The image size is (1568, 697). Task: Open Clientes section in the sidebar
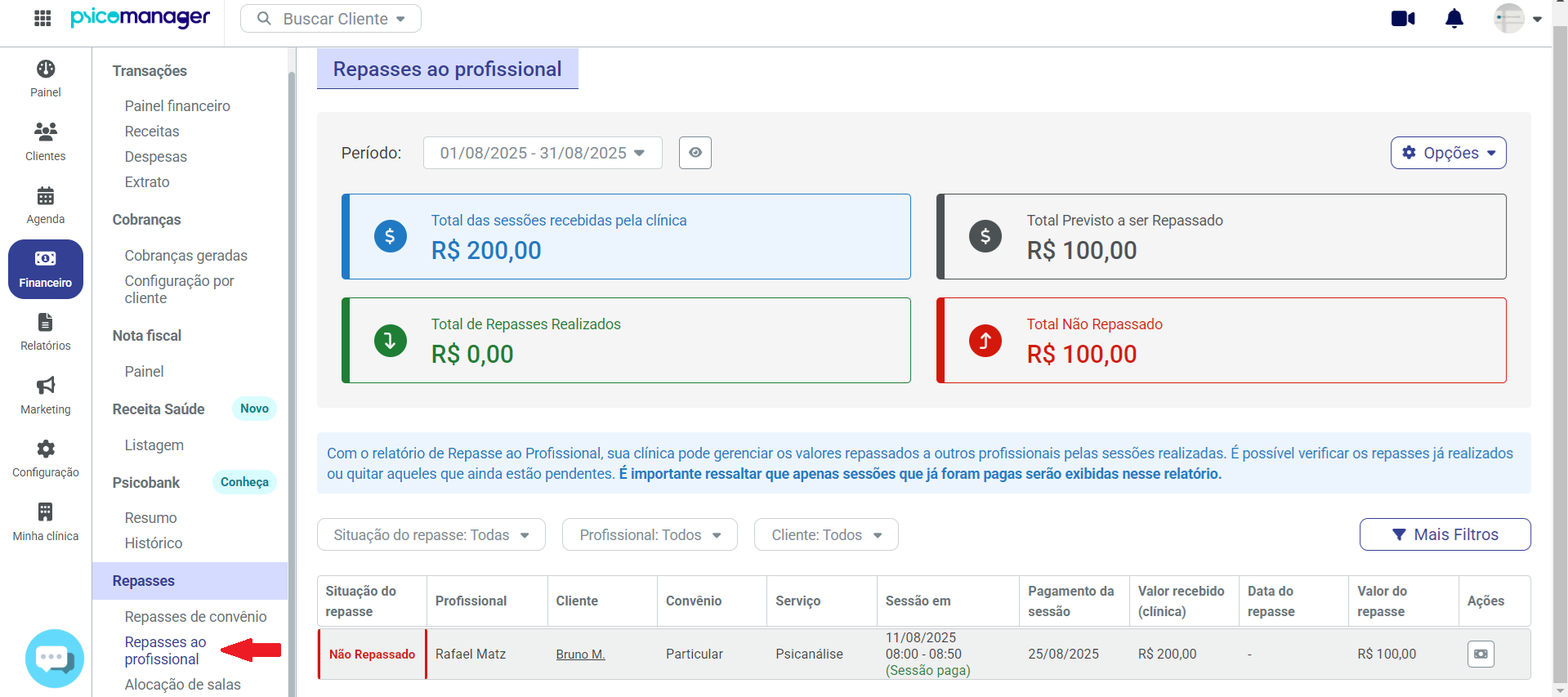point(46,142)
